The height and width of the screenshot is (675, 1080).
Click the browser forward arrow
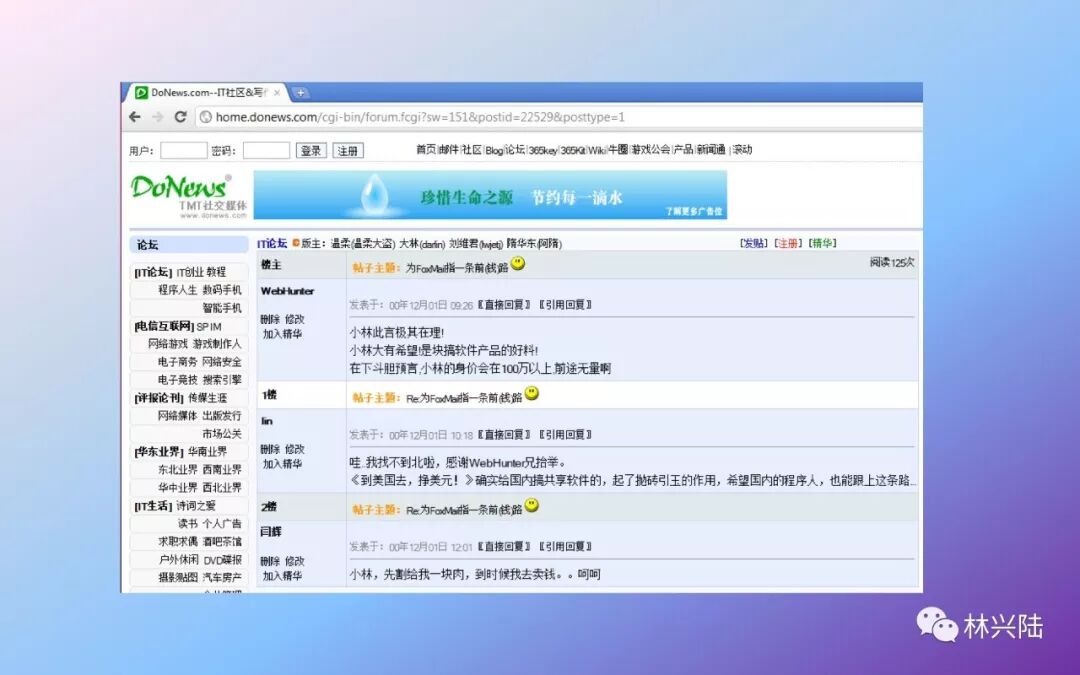(x=158, y=116)
